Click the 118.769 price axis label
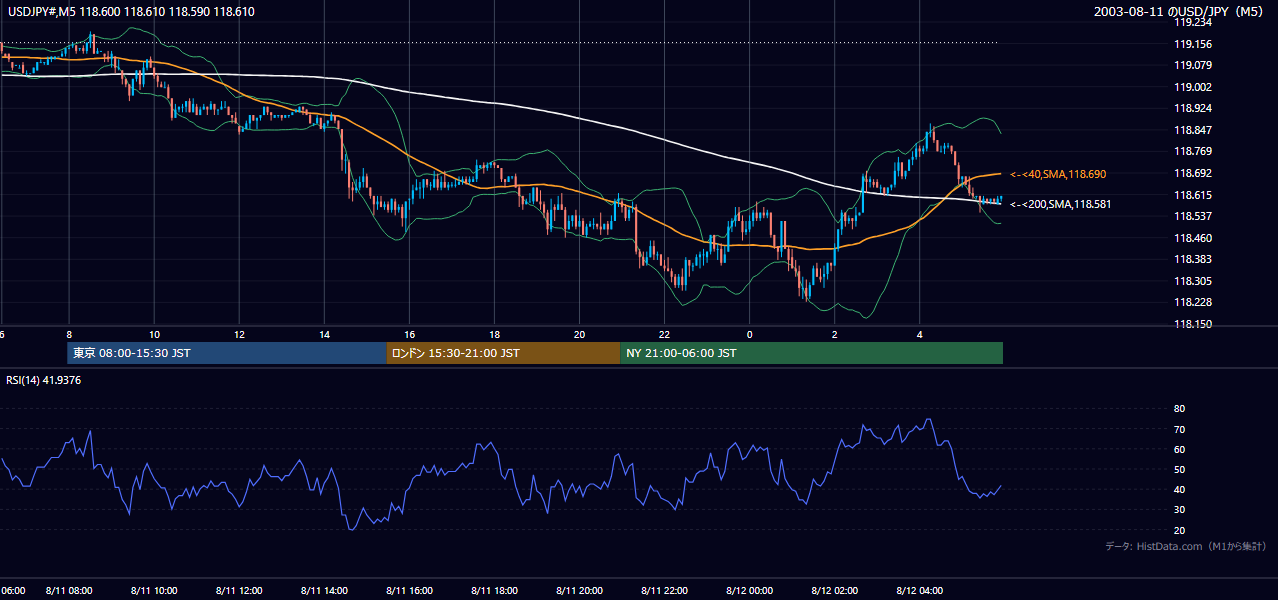 pos(1193,152)
